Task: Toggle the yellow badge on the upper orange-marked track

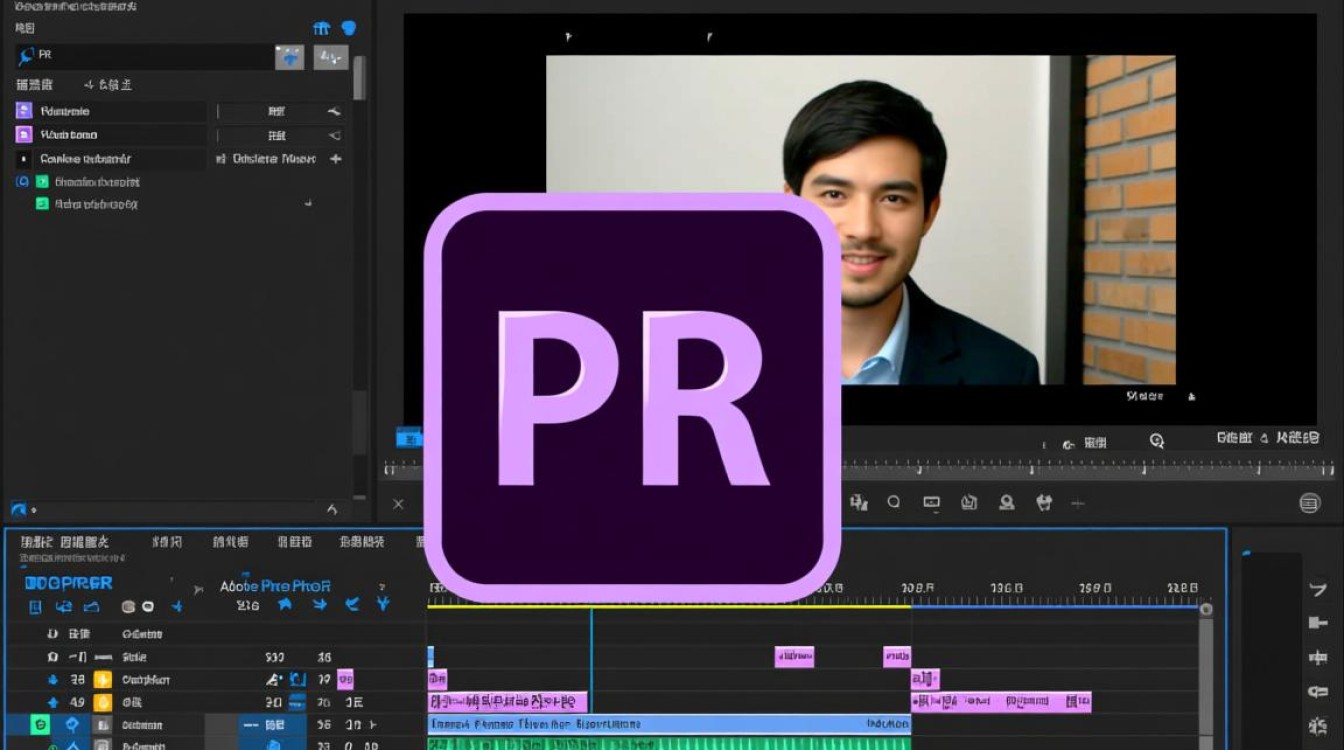Action: 102,679
